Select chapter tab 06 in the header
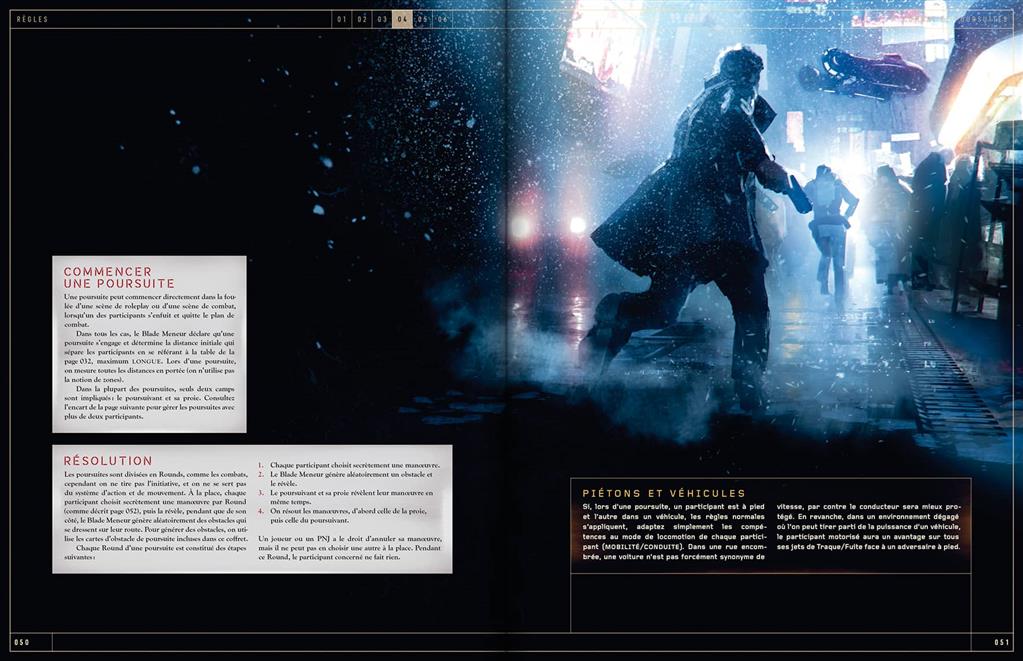The height and width of the screenshot is (661, 1023). (x=440, y=17)
